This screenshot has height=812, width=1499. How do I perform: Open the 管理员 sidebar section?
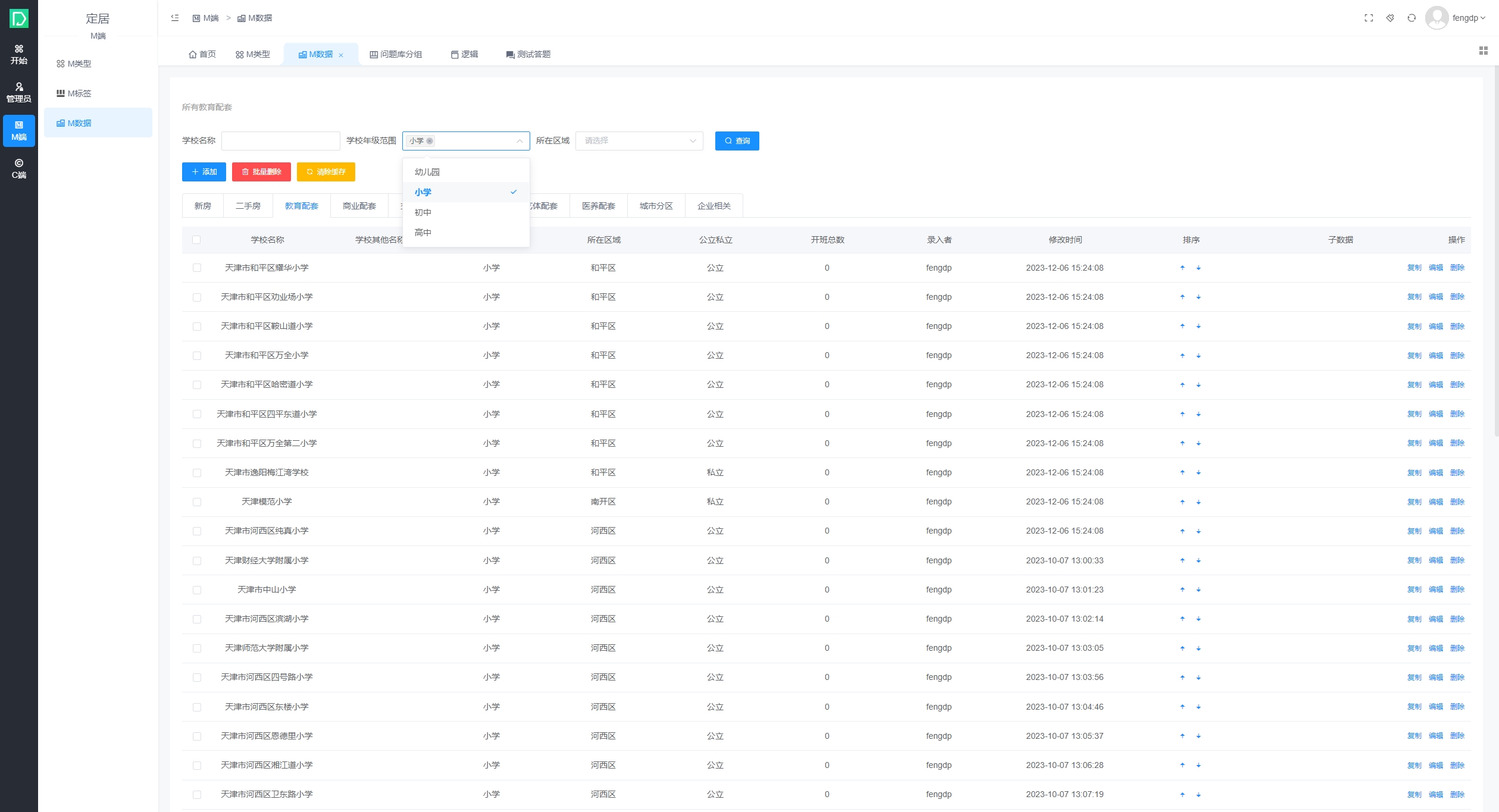coord(19,93)
